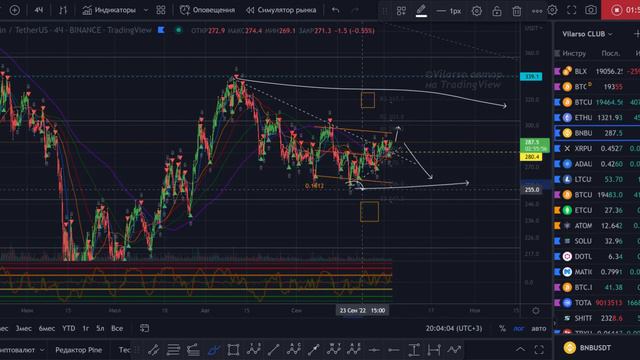Open more options three dots on drawing toolbar
The width and height of the screenshot is (640, 360).
[x=537, y=11]
